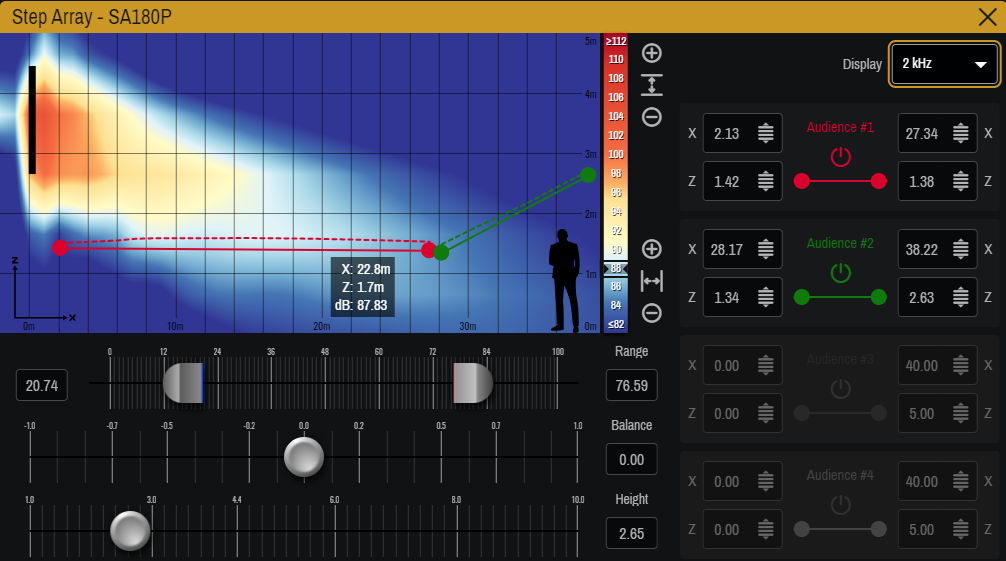This screenshot has width=1006, height=561.
Task: Click Audience #3 end Z stepper 5.00
Action: click(960, 413)
